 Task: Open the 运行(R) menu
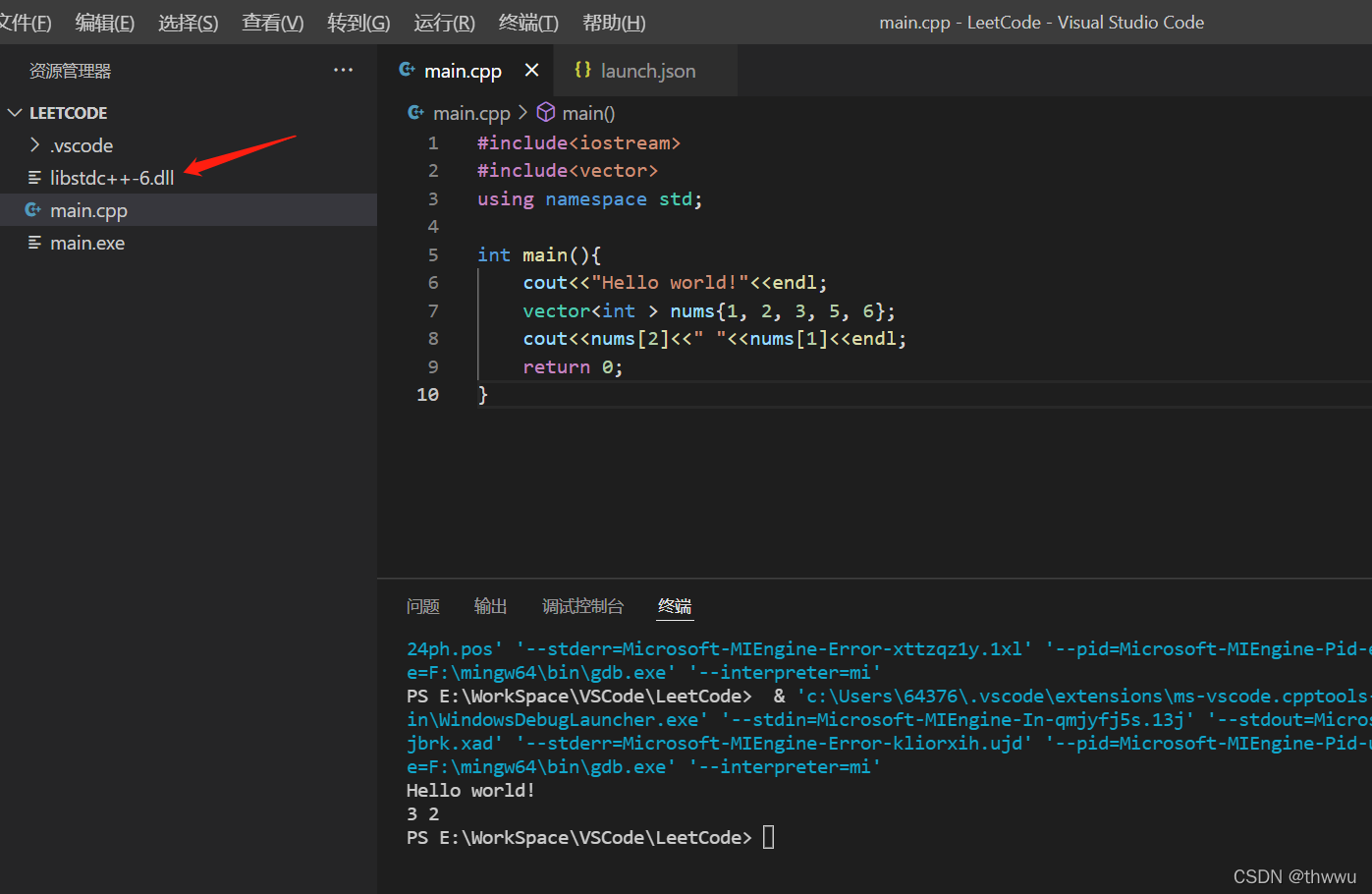click(444, 23)
